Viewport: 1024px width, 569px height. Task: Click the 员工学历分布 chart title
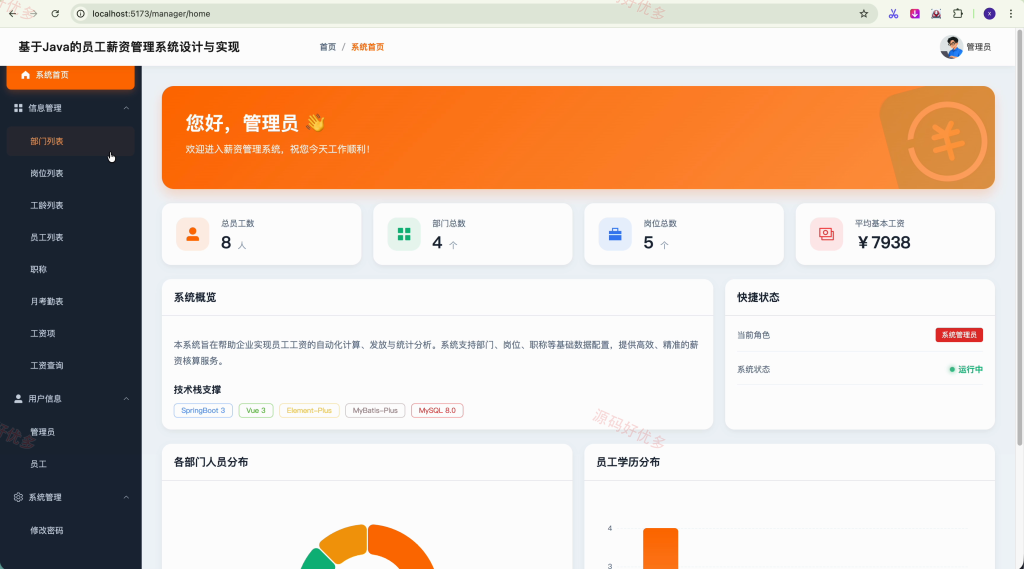(628, 462)
